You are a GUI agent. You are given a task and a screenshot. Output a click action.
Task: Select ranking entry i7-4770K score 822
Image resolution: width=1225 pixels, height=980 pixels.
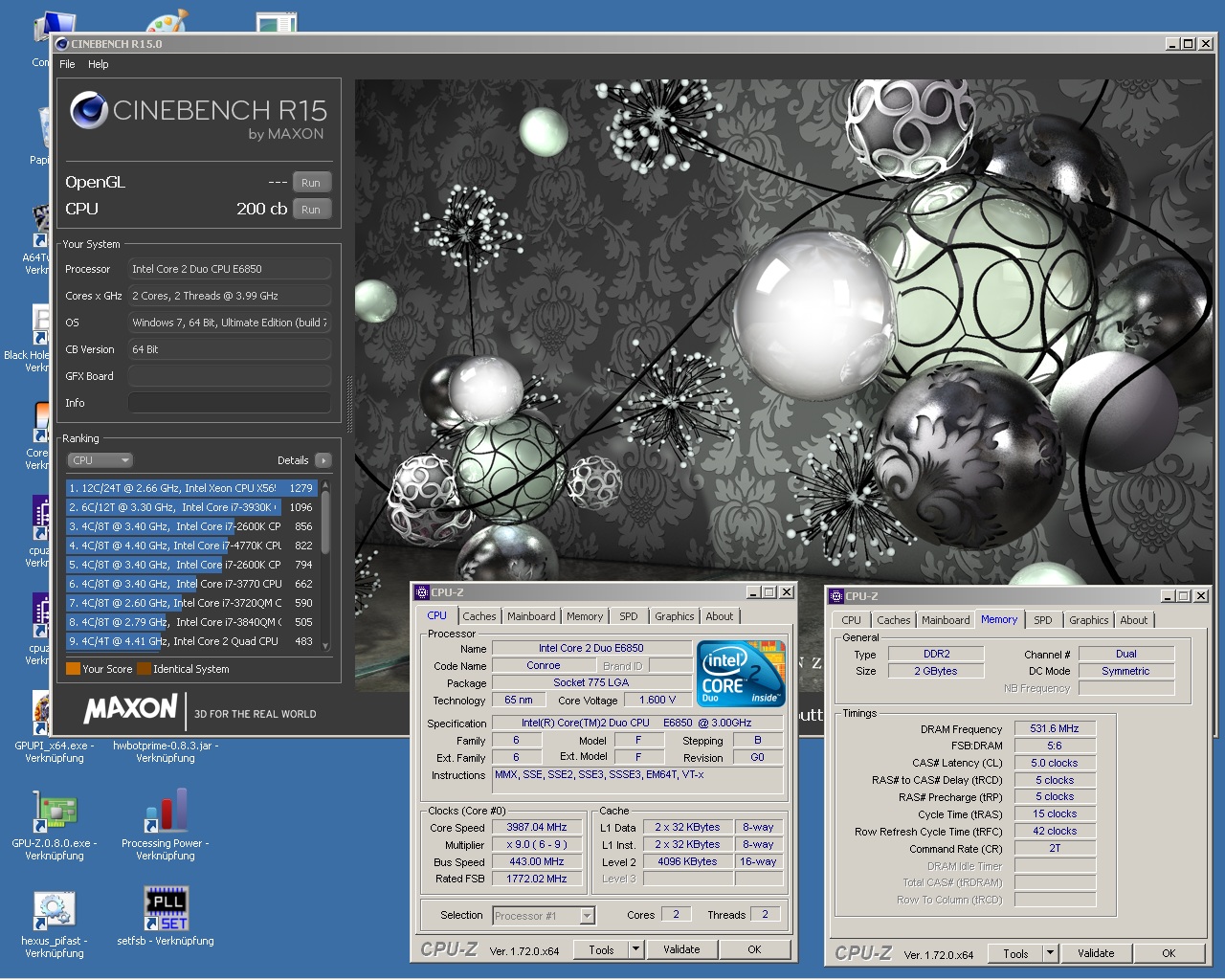[190, 546]
